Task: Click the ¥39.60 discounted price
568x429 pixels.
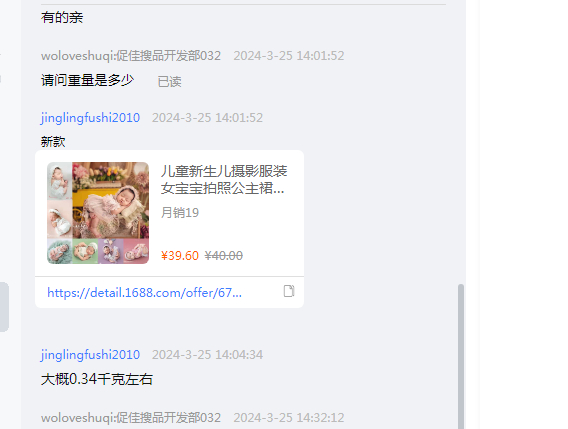Action: (x=180, y=256)
